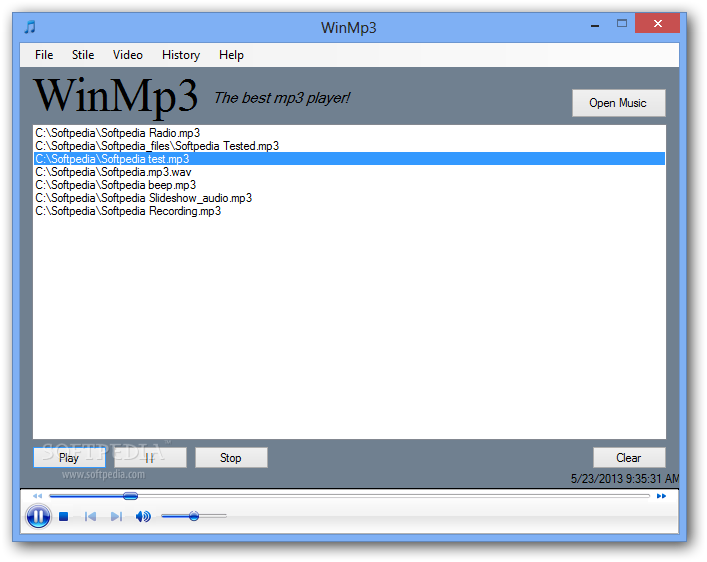This screenshot has width=707, height=562.
Task: Click the Stop button
Action: [231, 458]
